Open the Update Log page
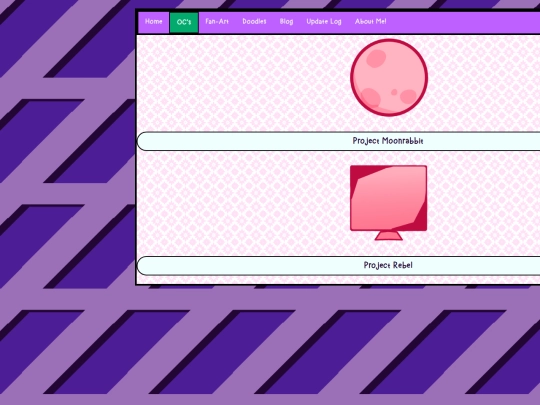540x405 pixels. pos(324,22)
